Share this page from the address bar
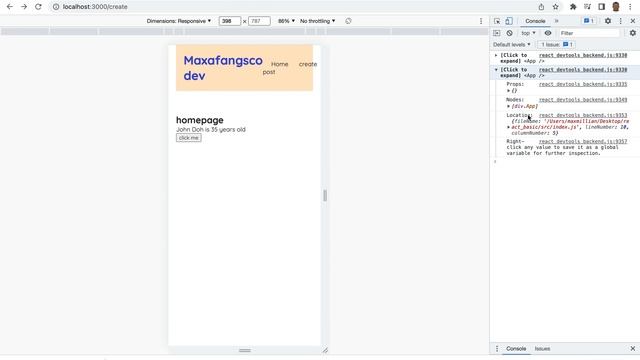 click(541, 7)
